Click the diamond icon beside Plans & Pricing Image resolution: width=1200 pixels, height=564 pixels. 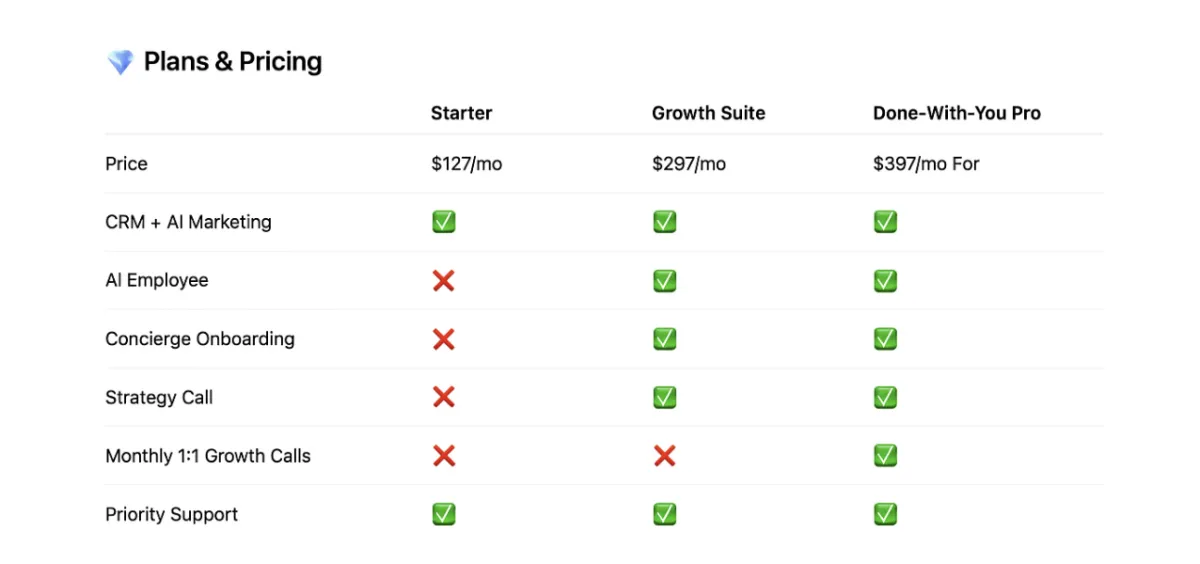click(120, 62)
